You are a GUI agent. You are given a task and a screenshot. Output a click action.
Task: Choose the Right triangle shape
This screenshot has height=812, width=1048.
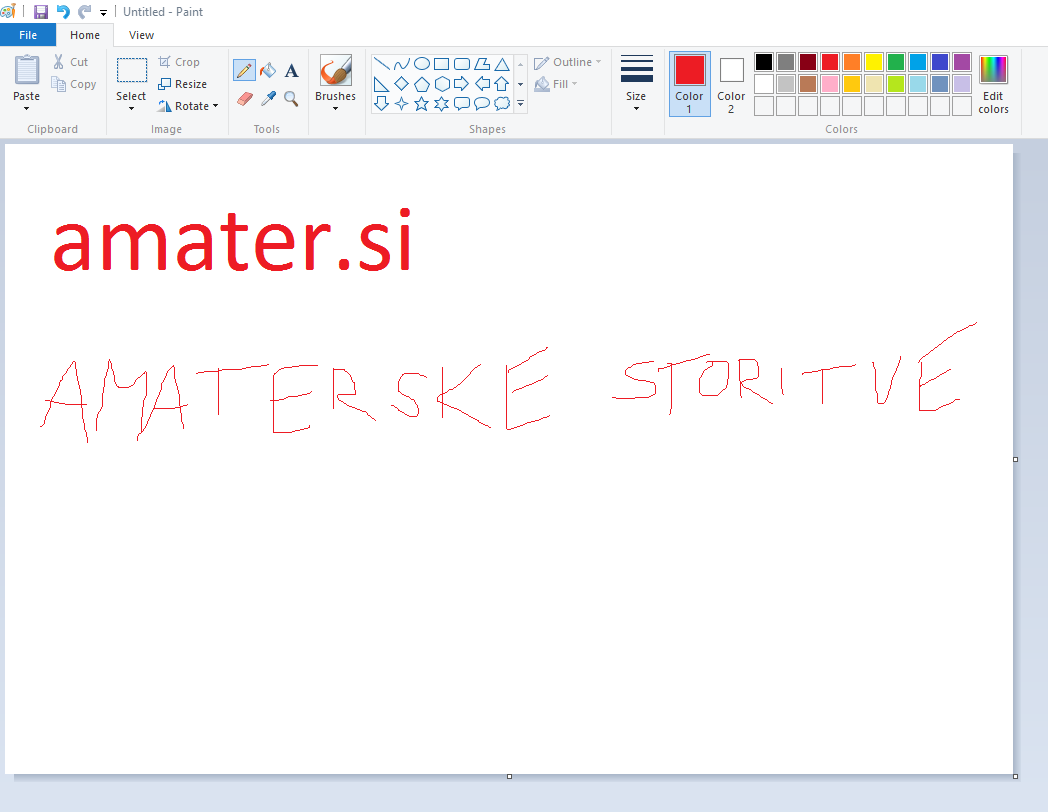point(382,84)
